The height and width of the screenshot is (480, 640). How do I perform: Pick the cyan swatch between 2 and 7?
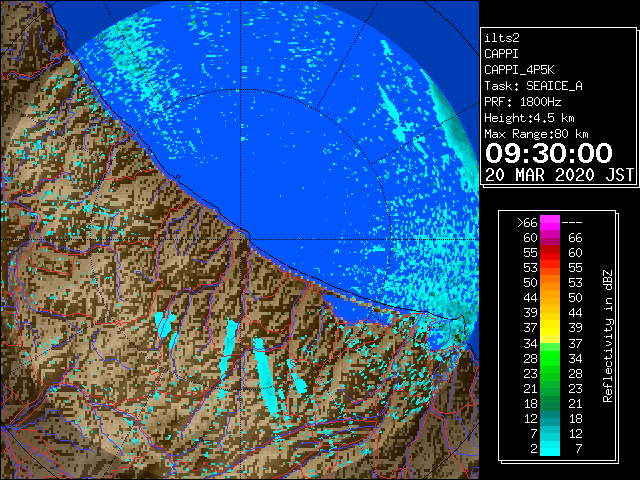point(550,448)
